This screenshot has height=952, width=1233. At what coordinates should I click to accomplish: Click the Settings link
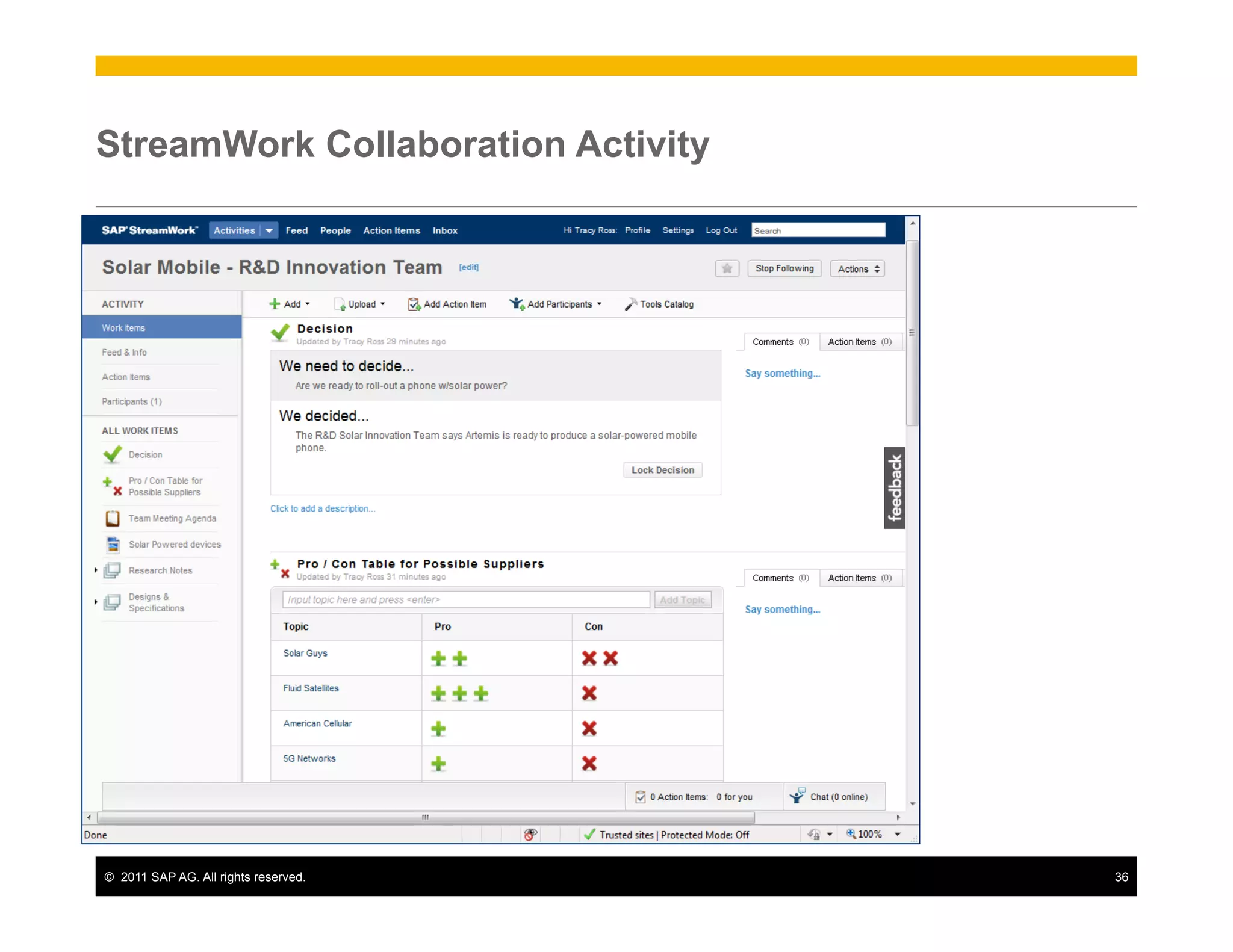click(x=678, y=230)
